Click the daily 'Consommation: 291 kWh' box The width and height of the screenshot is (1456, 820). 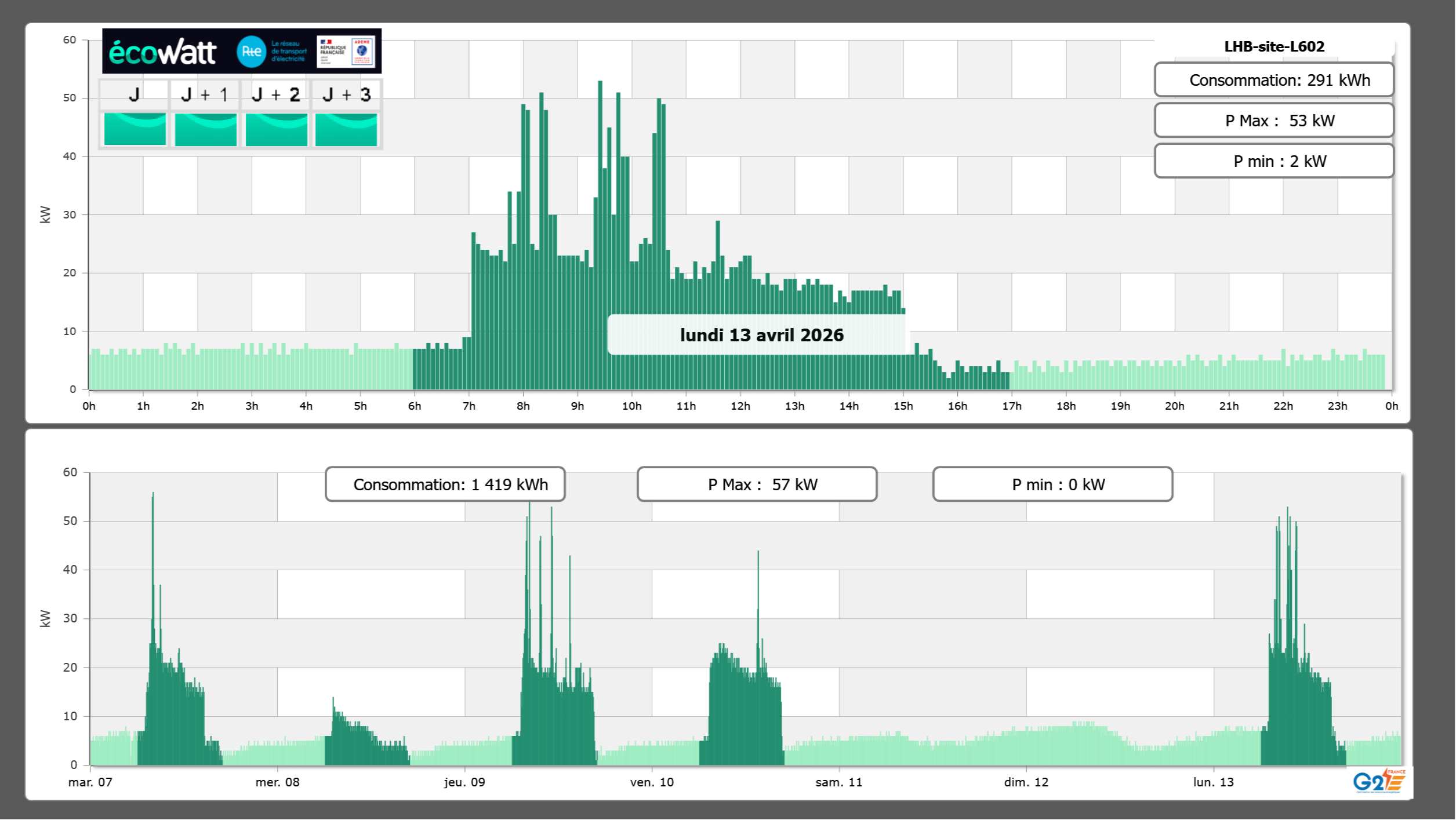pyautogui.click(x=1274, y=80)
